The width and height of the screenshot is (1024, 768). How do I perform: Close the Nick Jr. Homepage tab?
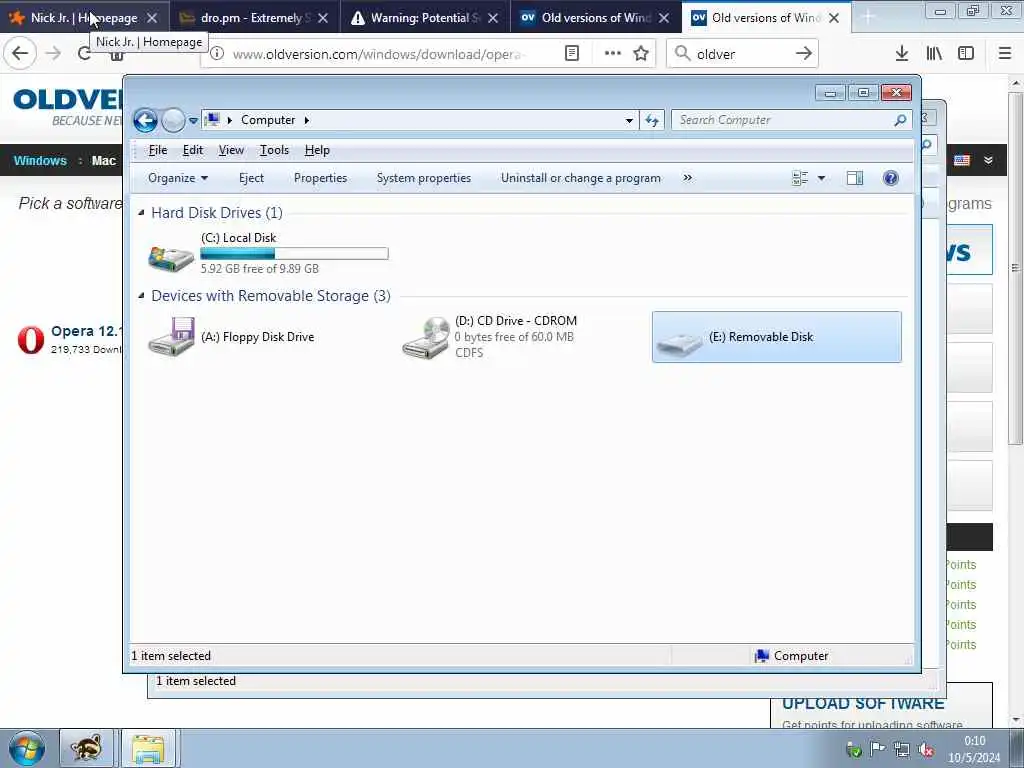click(152, 18)
